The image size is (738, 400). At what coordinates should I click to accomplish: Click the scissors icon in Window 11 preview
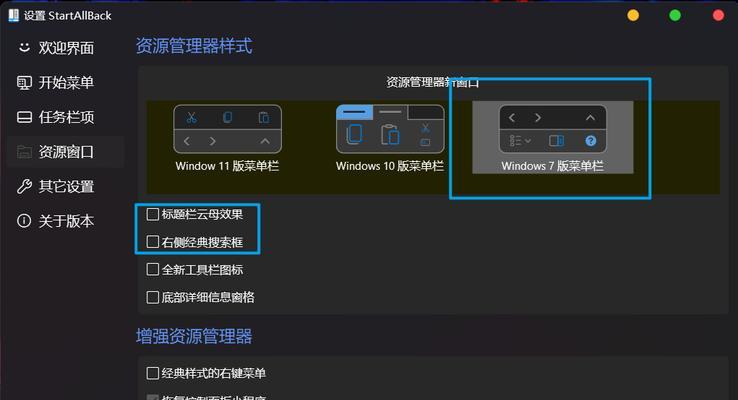coord(192,118)
